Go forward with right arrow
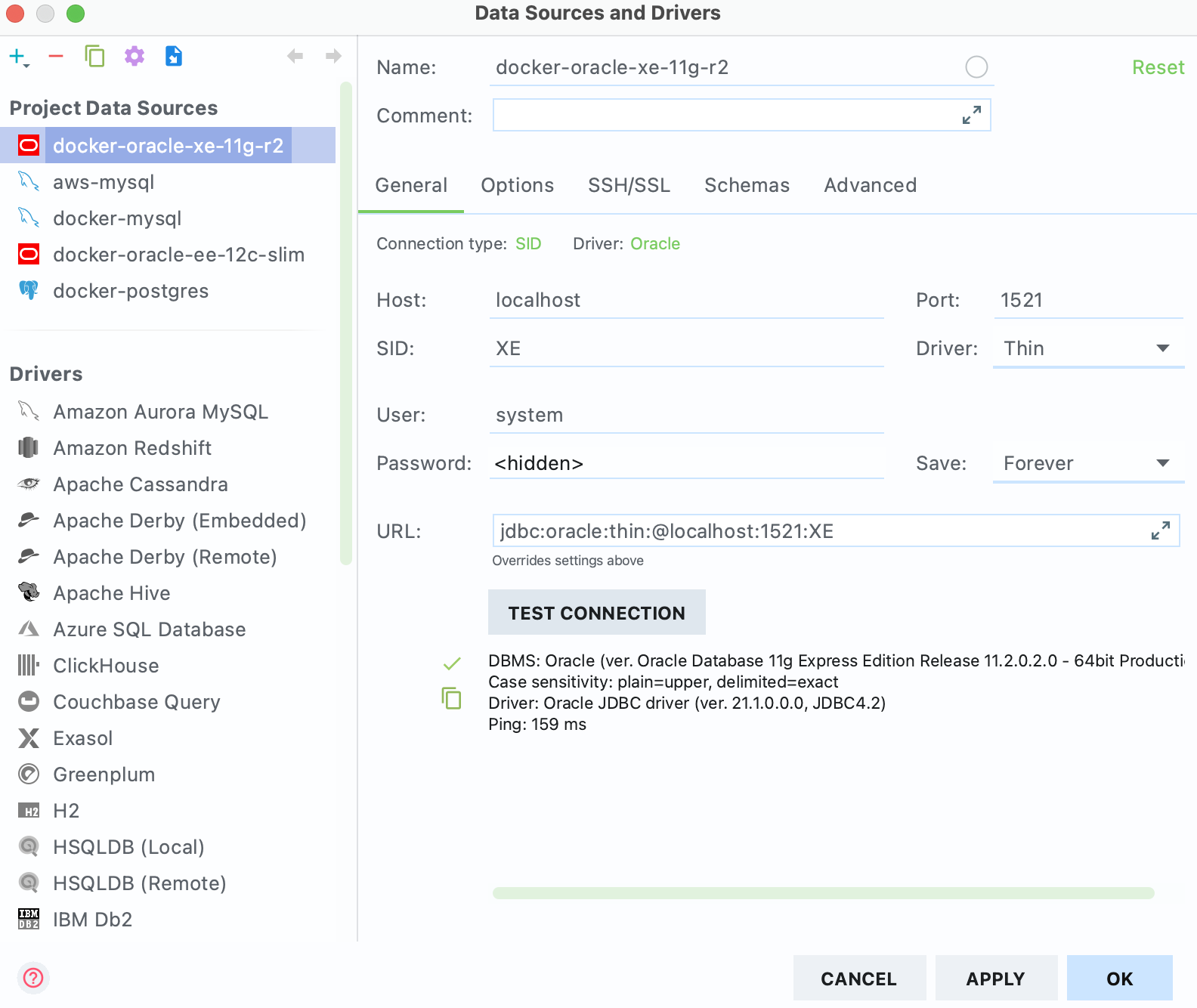 tap(333, 56)
